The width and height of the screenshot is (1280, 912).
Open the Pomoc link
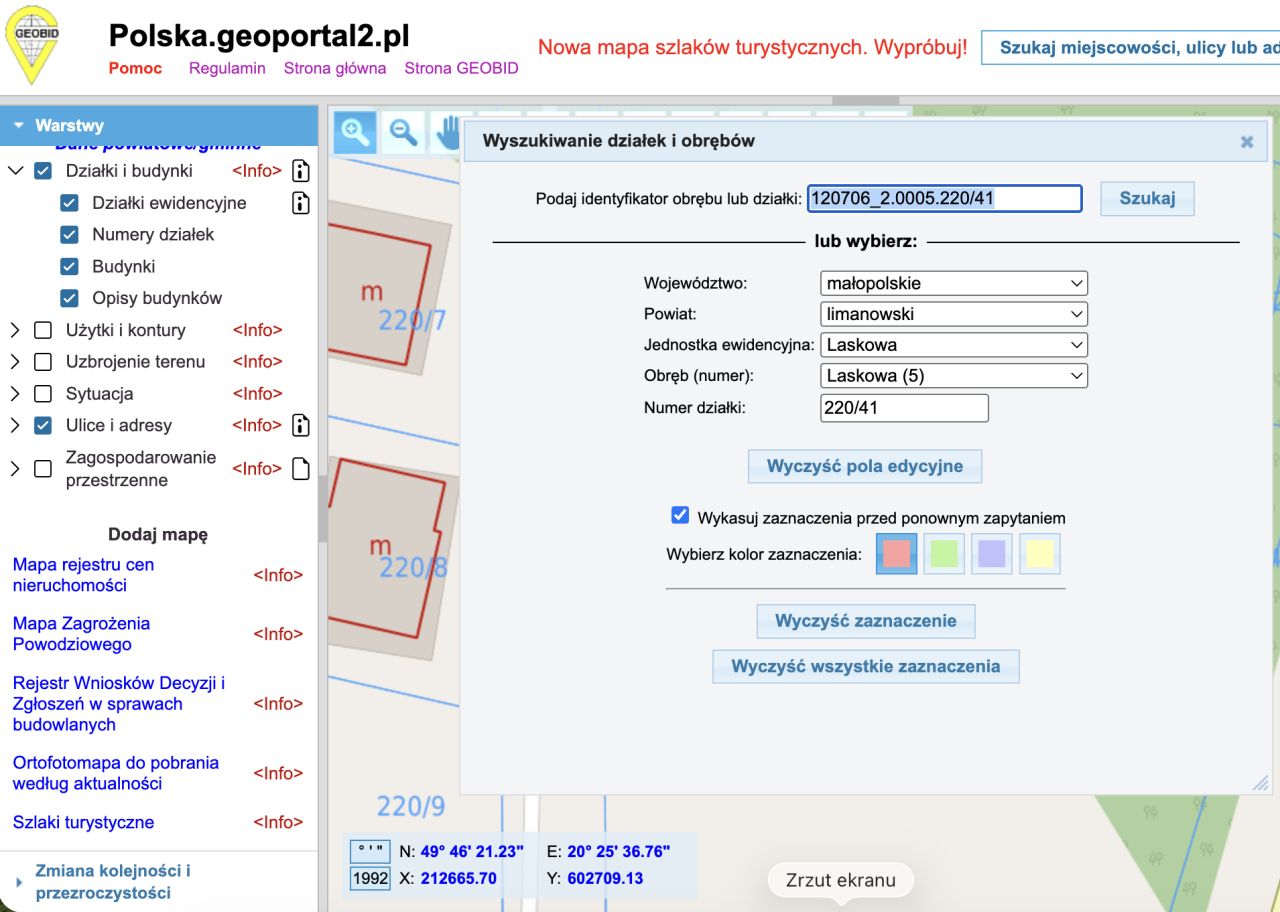(x=135, y=69)
